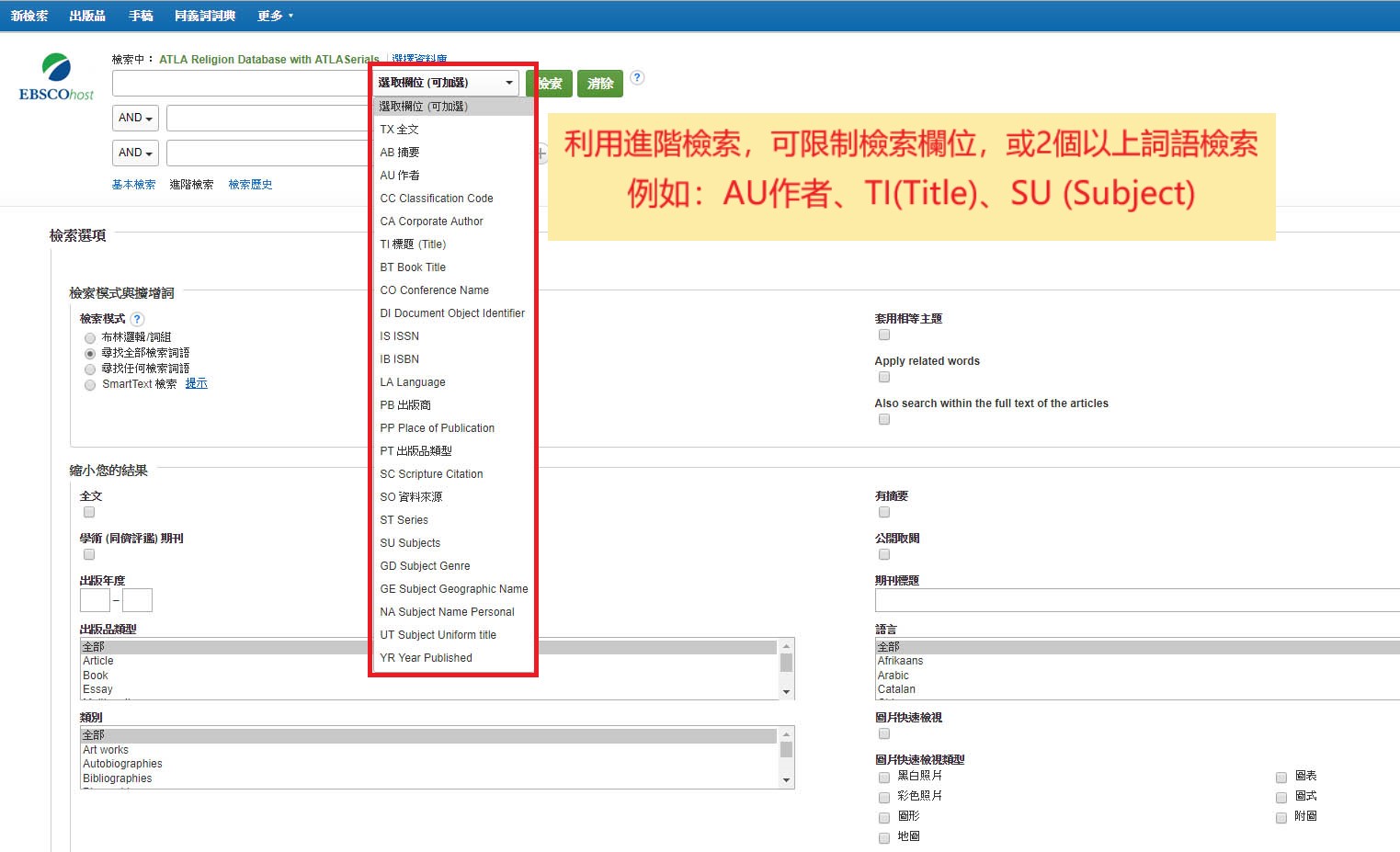
Task: Click the first search term input field
Action: (x=241, y=83)
